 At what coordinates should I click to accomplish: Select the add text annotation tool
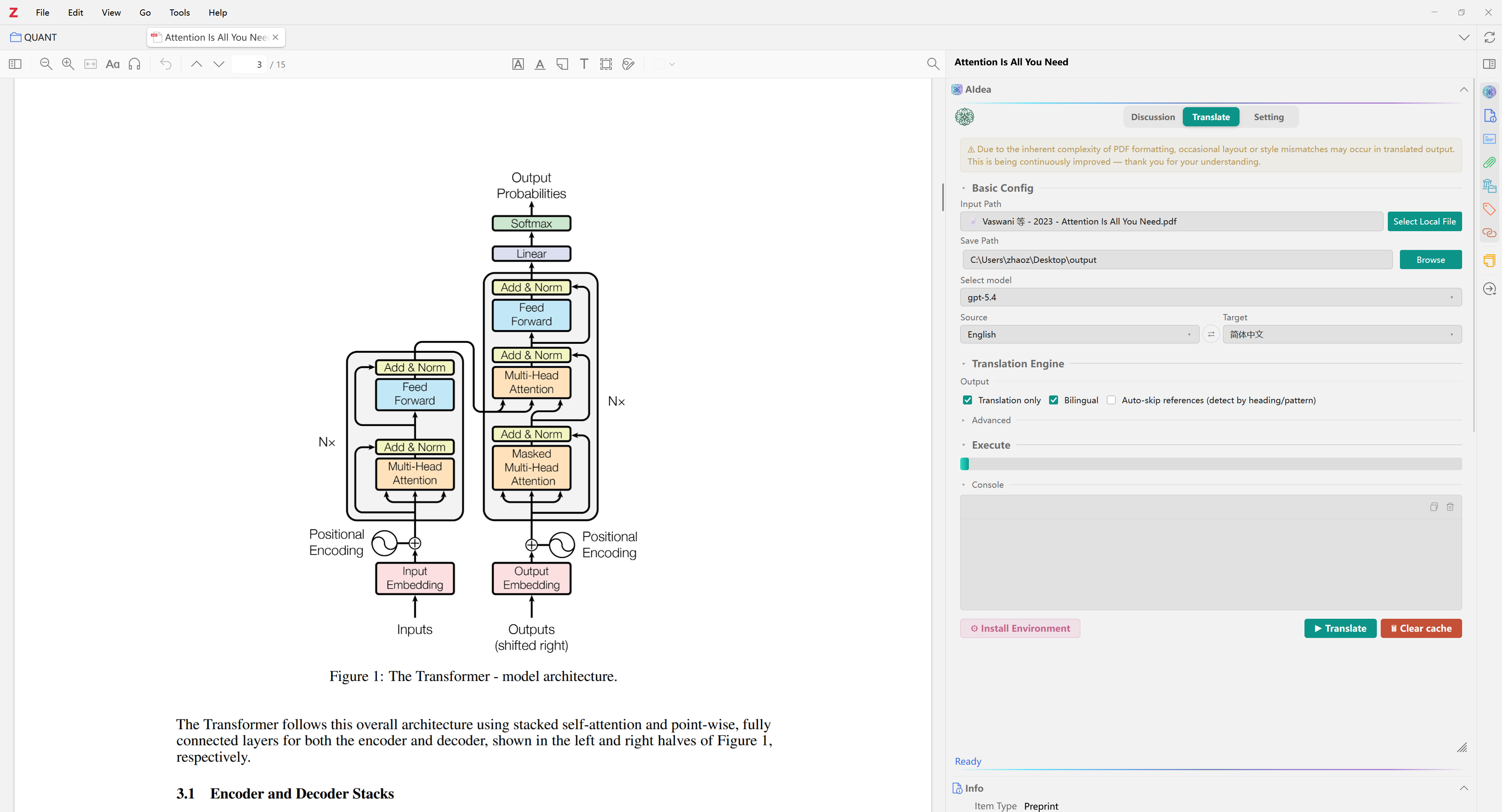[x=584, y=64]
